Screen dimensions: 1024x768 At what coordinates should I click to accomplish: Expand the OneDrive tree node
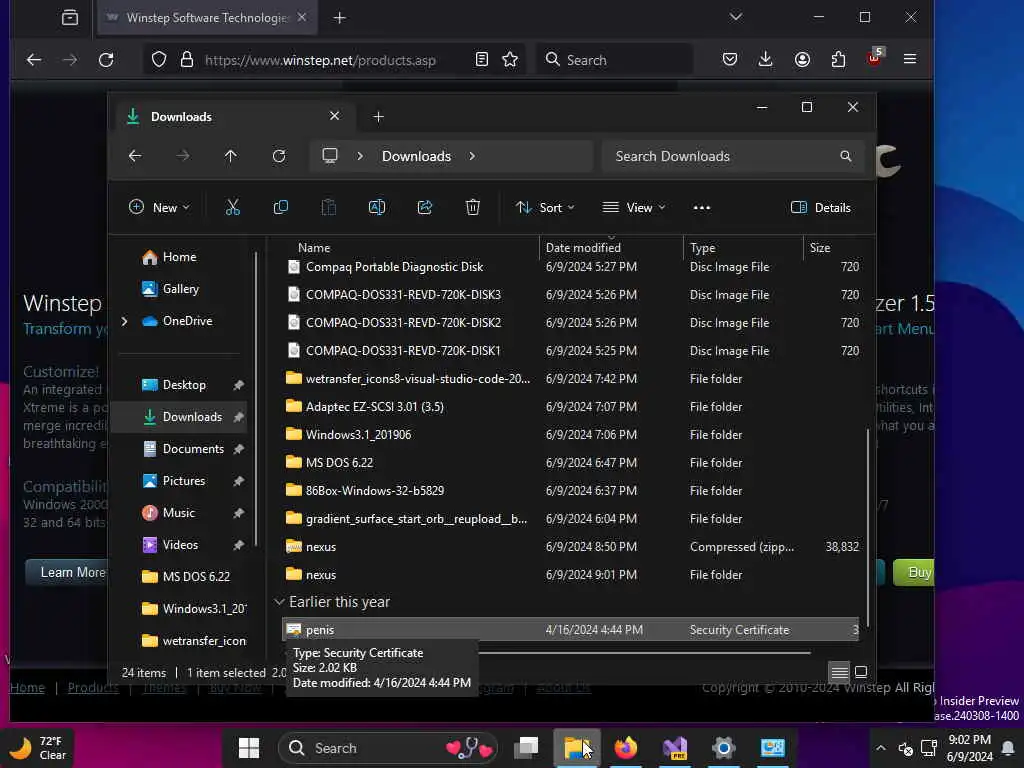[124, 321]
